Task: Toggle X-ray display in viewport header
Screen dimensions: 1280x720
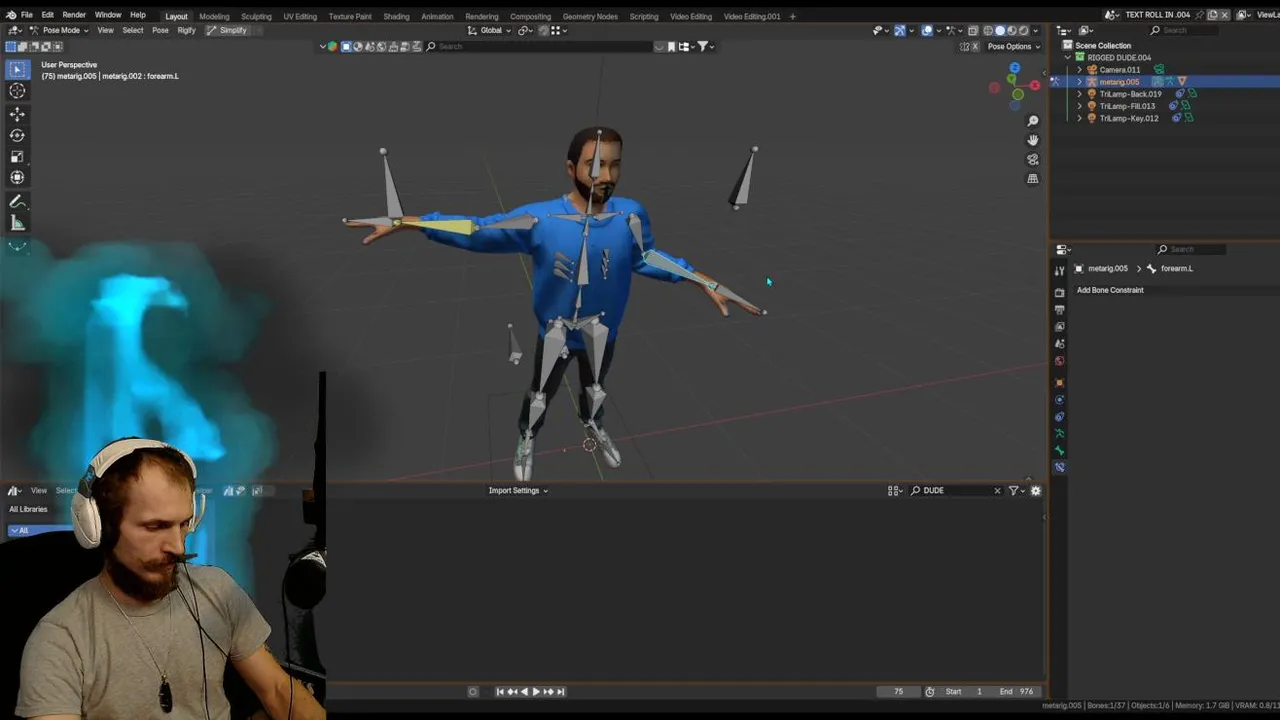Action: [973, 31]
